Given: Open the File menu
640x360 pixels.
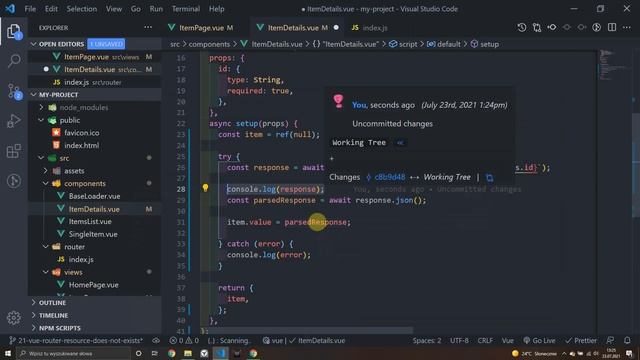Looking at the screenshot, I should click(30, 9).
